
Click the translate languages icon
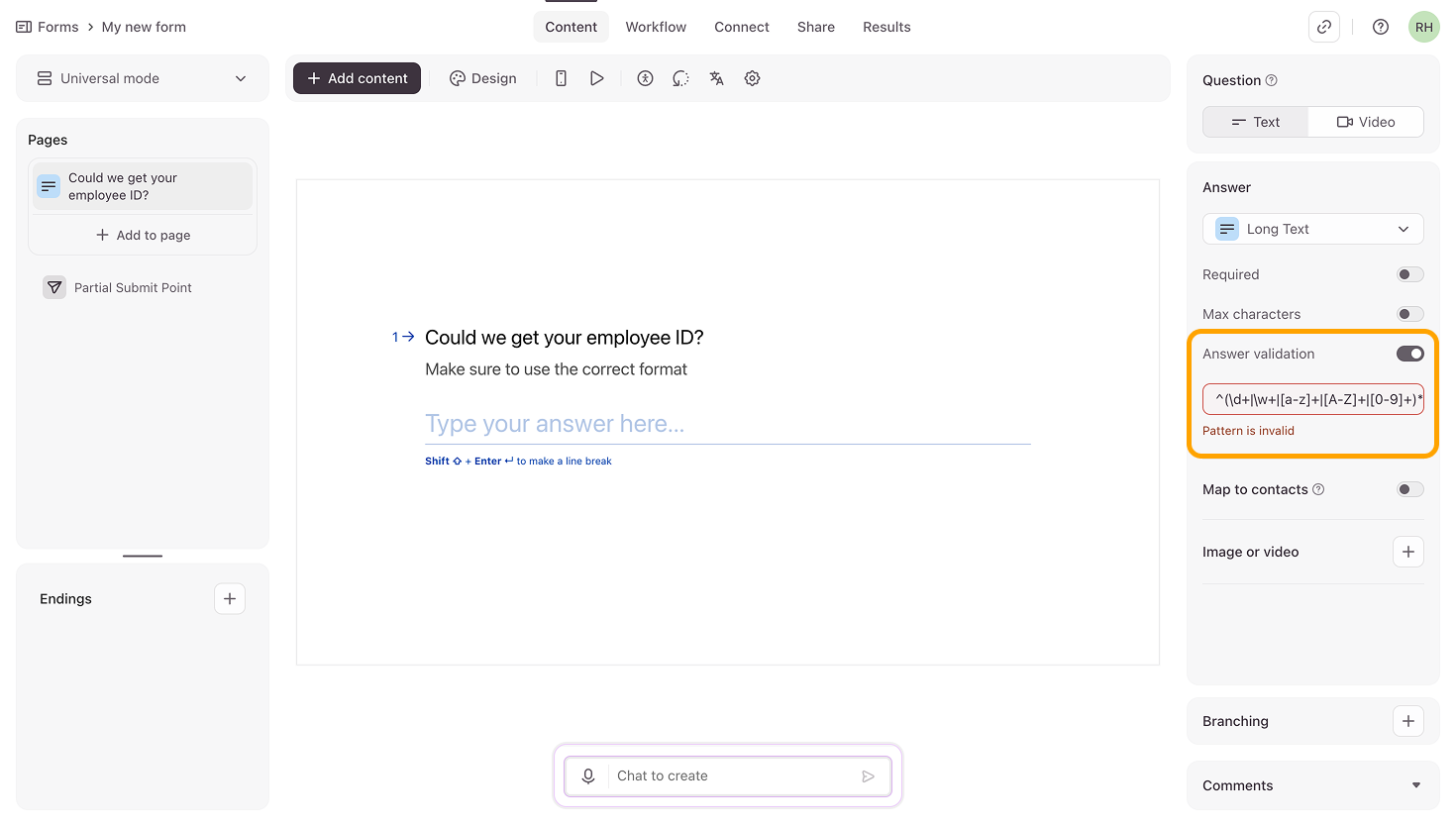716,78
